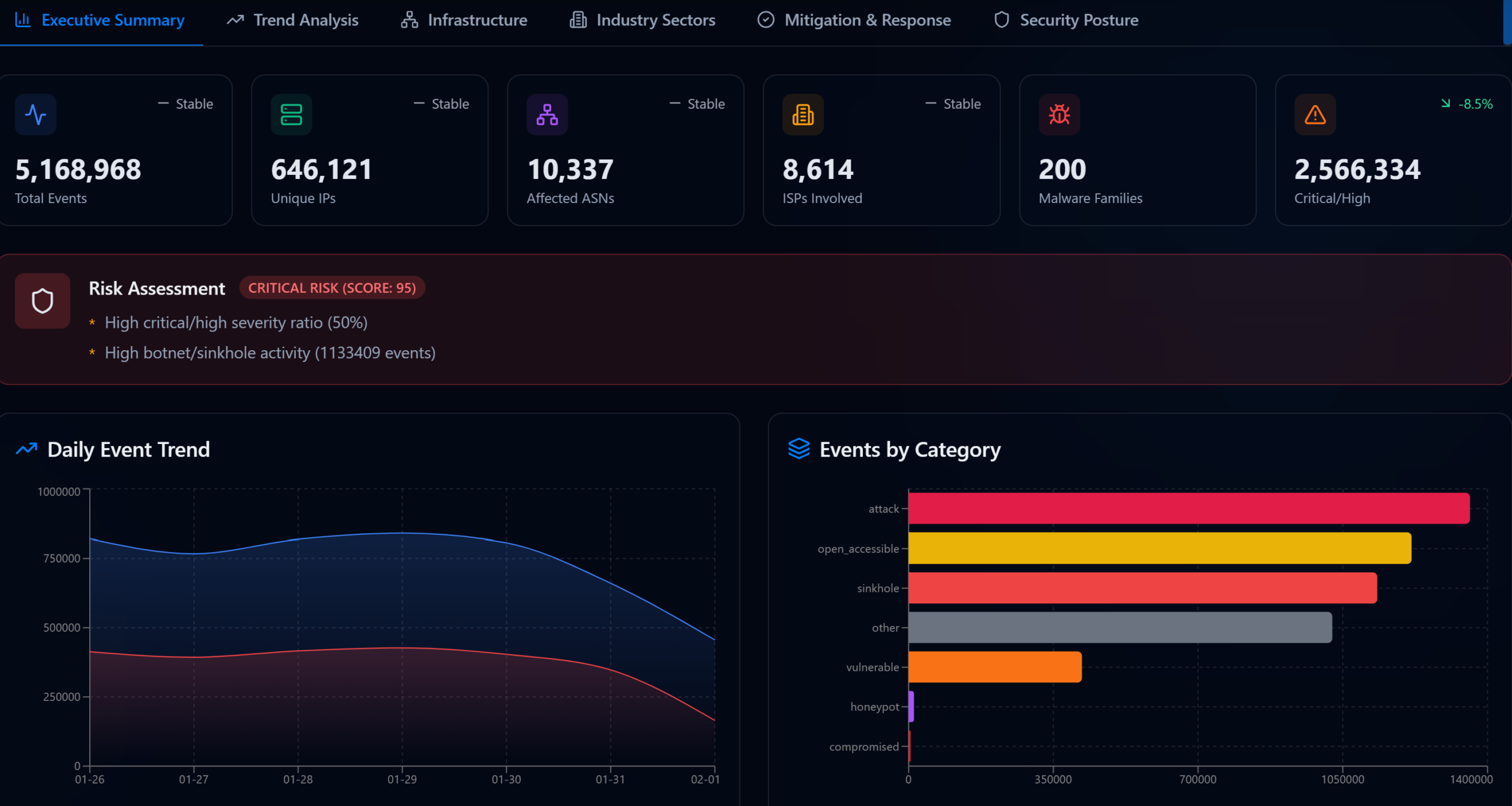Click the Daily Event Trend arrow icon
The width and height of the screenshot is (1512, 806).
click(27, 449)
